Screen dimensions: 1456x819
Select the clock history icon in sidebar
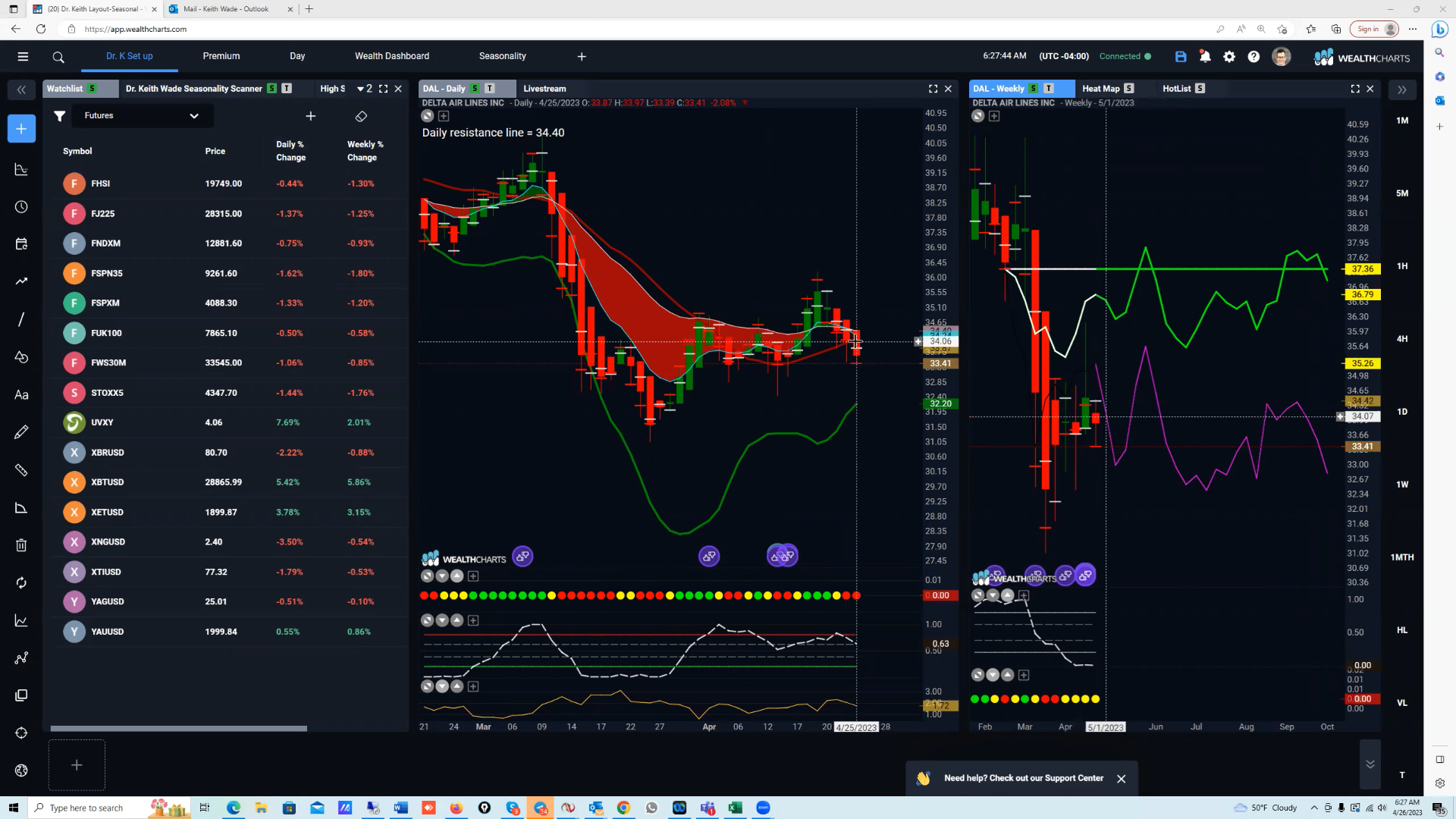(21, 207)
